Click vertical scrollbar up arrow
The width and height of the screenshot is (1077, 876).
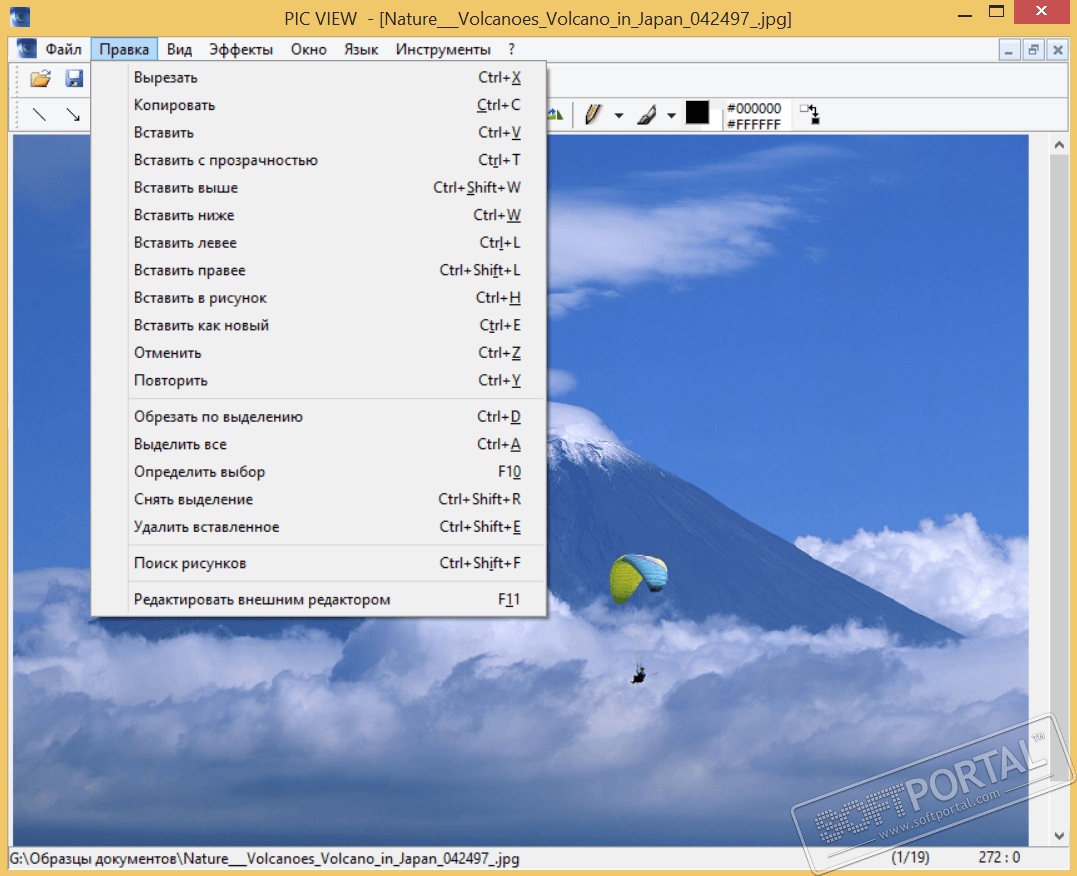pyautogui.click(x=1058, y=145)
